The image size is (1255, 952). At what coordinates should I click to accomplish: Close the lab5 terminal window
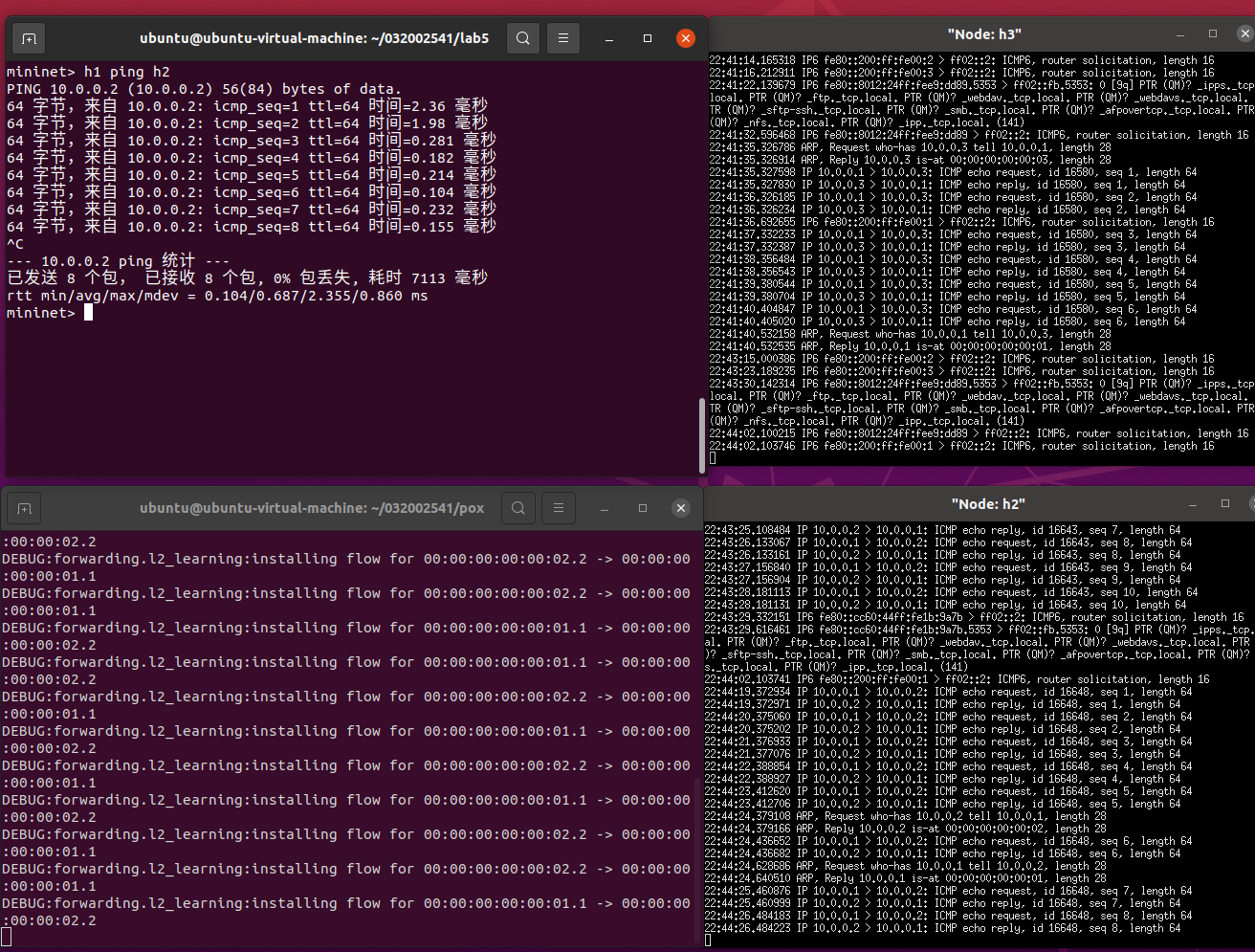[x=686, y=38]
